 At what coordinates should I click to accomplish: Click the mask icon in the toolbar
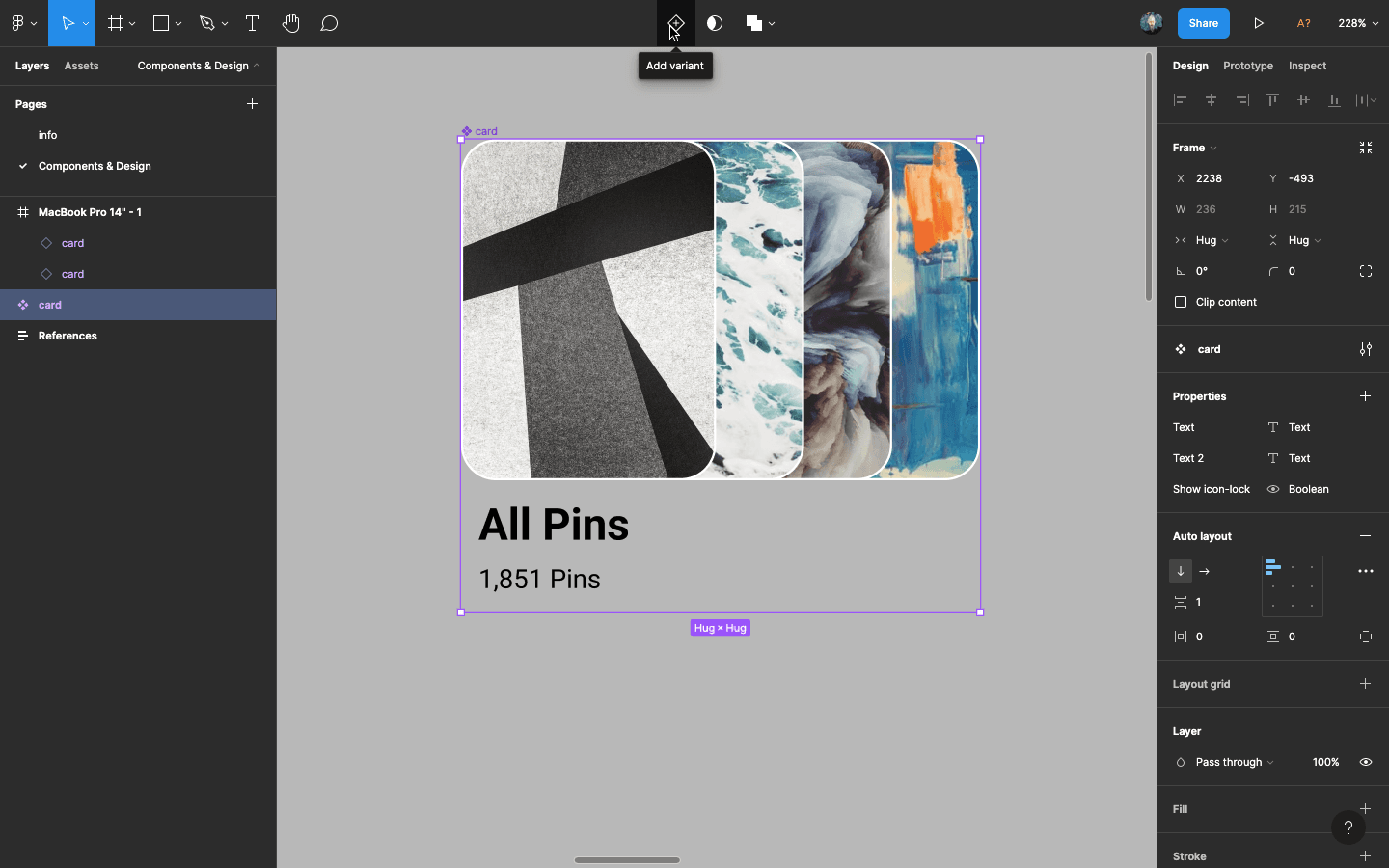tap(715, 23)
